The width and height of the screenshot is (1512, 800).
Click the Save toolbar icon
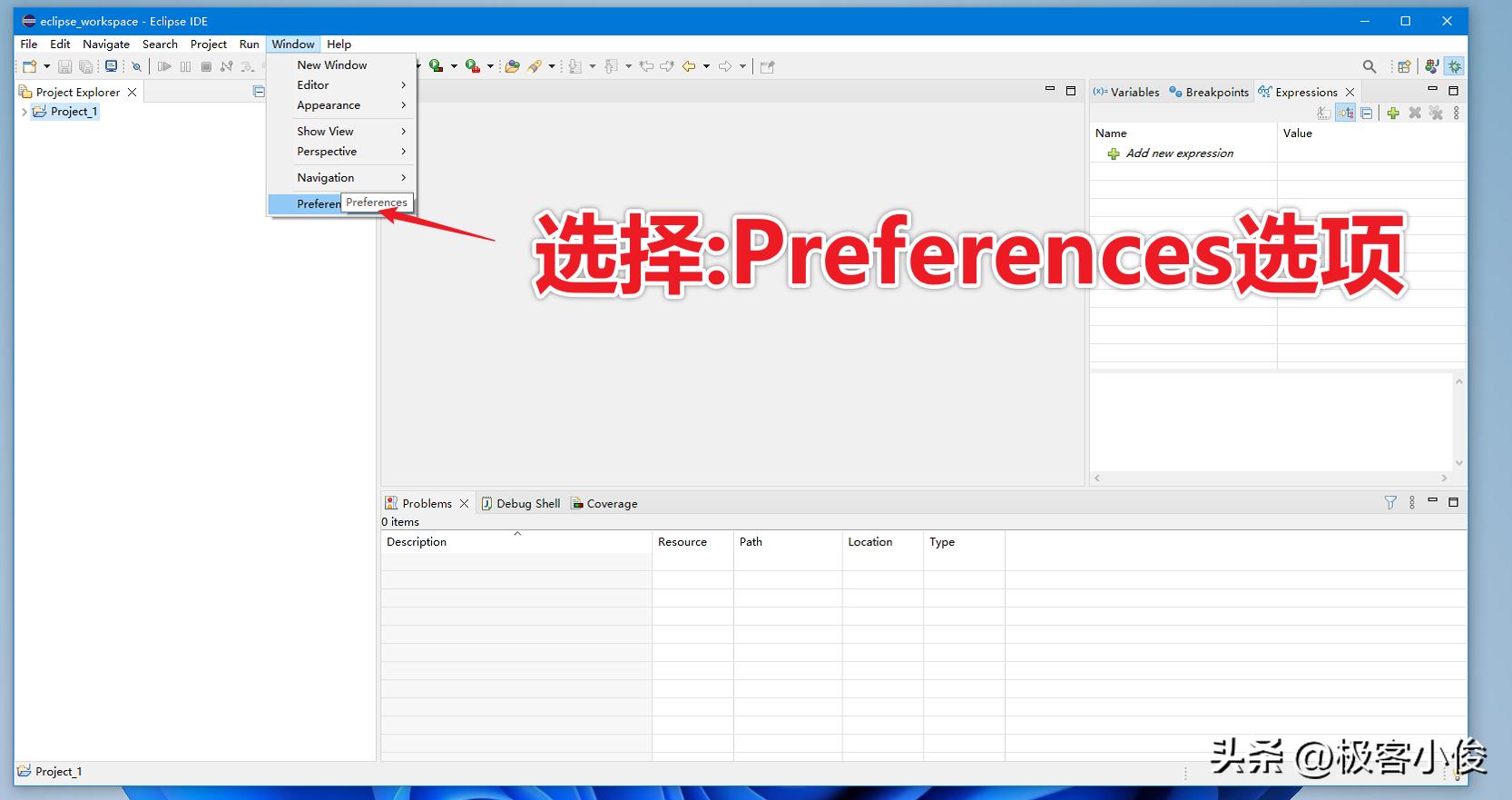64,66
